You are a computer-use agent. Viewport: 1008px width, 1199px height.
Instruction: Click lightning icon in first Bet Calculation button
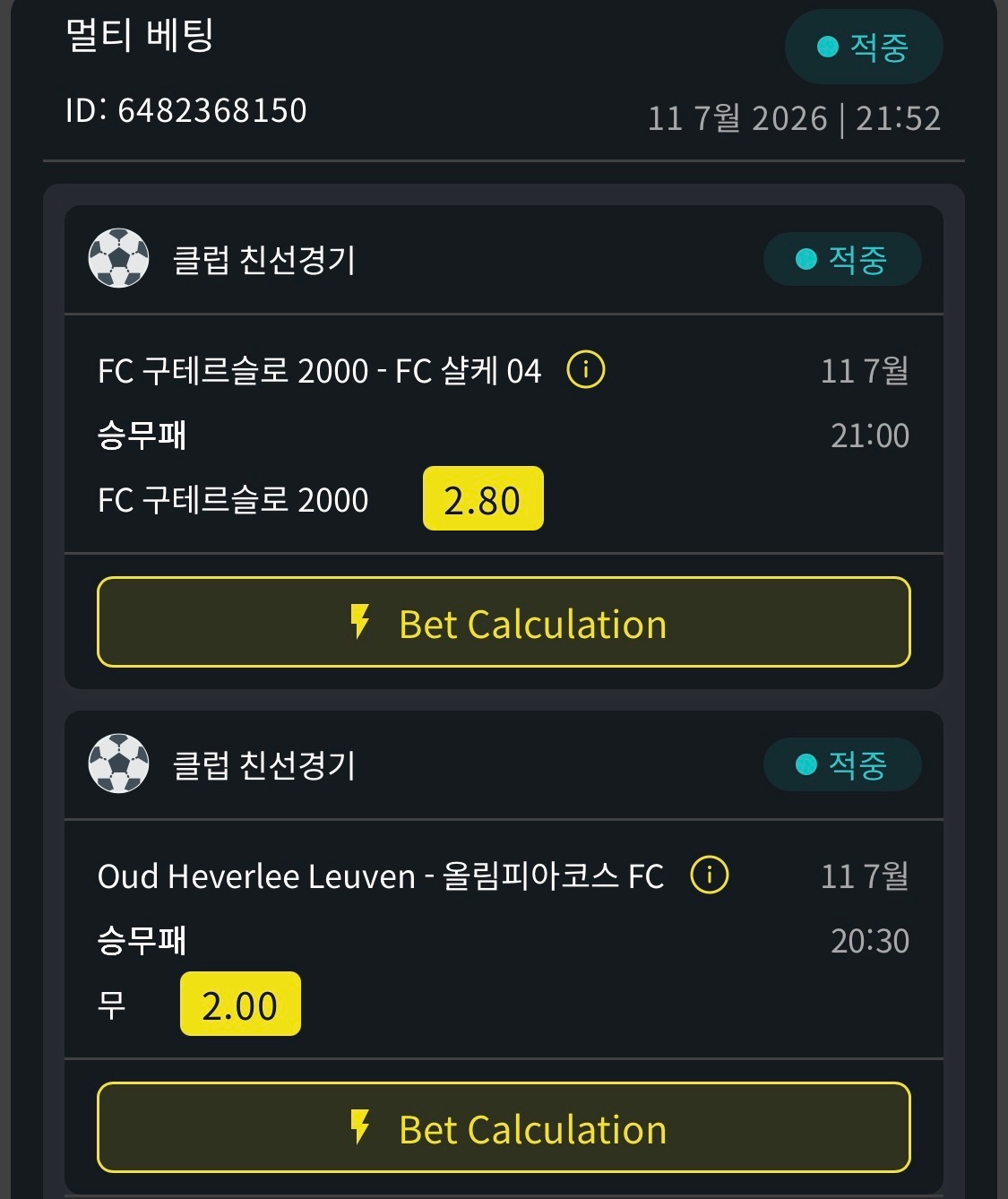[360, 622]
